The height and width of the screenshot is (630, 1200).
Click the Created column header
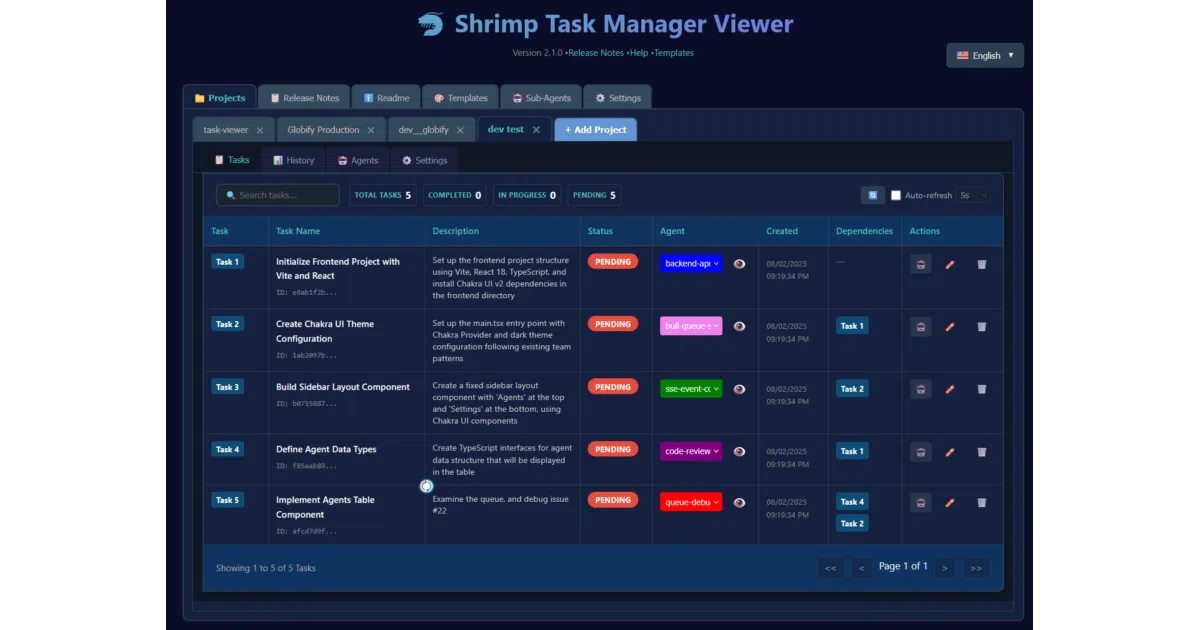point(782,231)
